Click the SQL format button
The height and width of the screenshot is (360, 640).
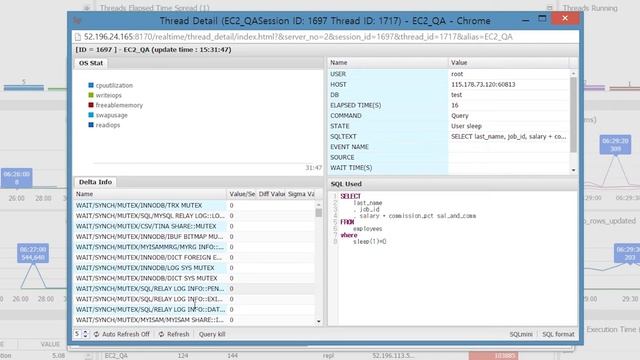[558, 334]
